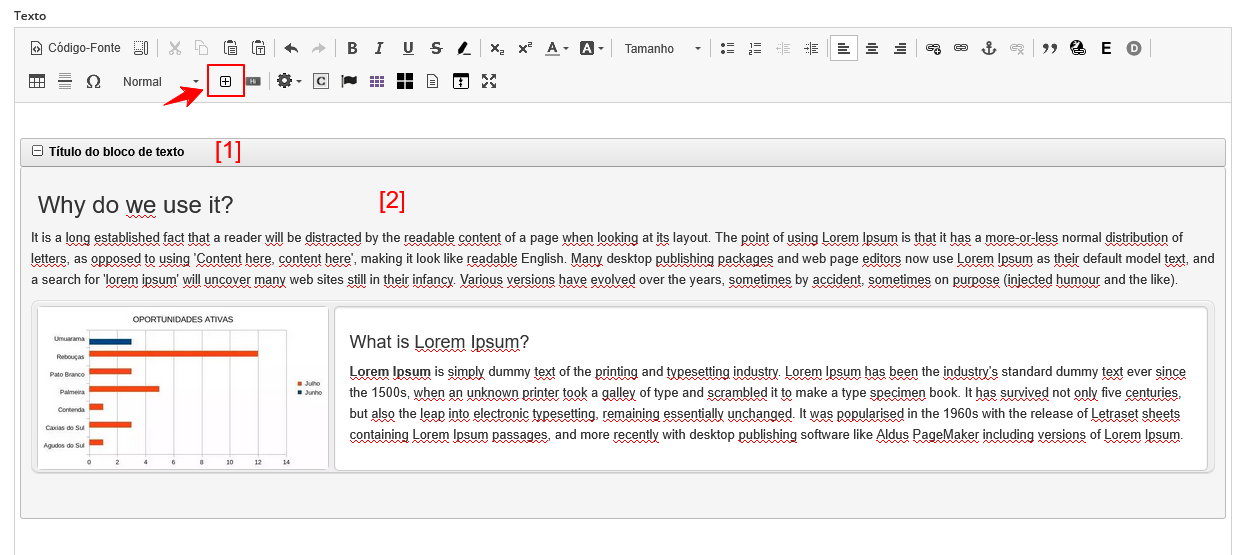Open the Tamanho font size dropdown

[662, 48]
